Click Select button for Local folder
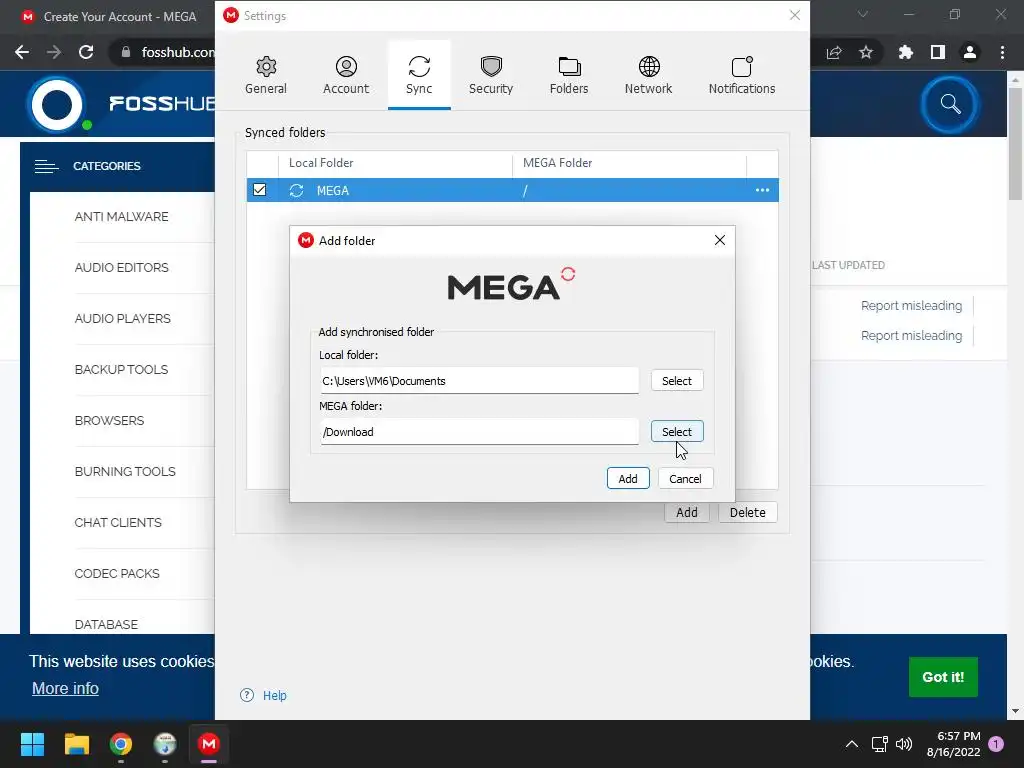 coord(677,381)
